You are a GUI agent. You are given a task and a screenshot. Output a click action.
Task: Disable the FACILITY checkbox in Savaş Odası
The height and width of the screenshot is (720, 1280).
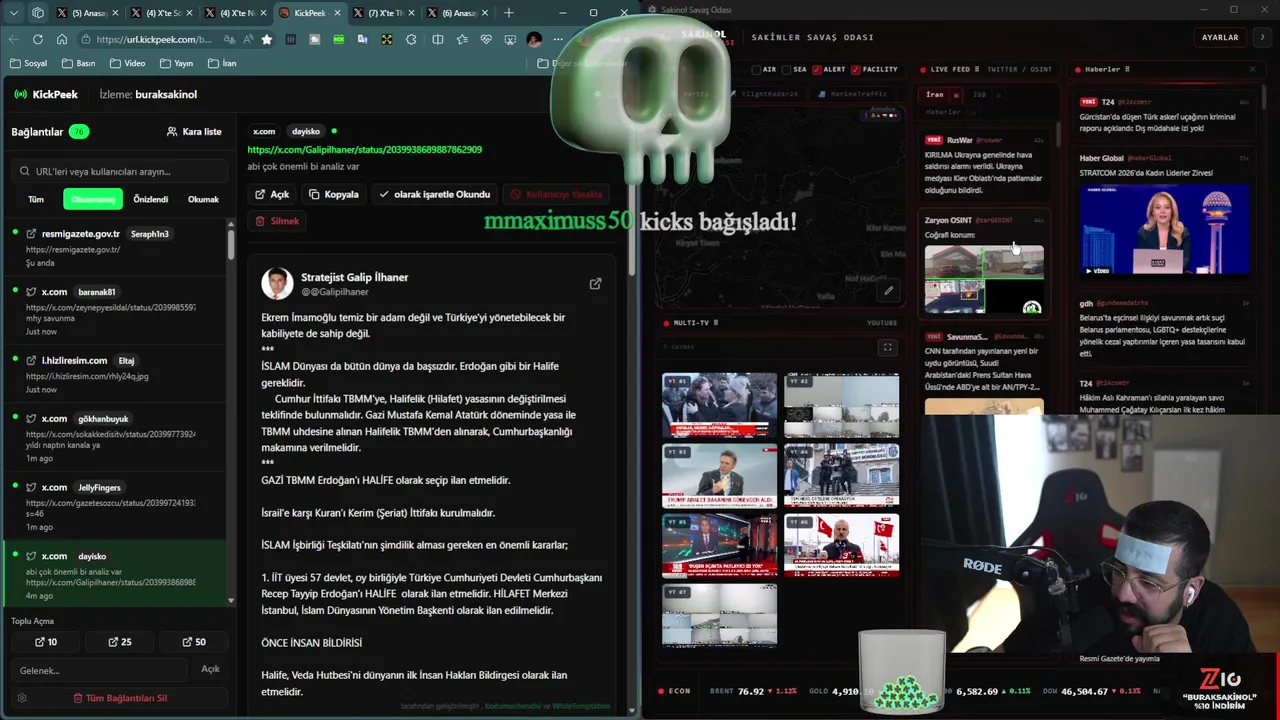coord(856,70)
